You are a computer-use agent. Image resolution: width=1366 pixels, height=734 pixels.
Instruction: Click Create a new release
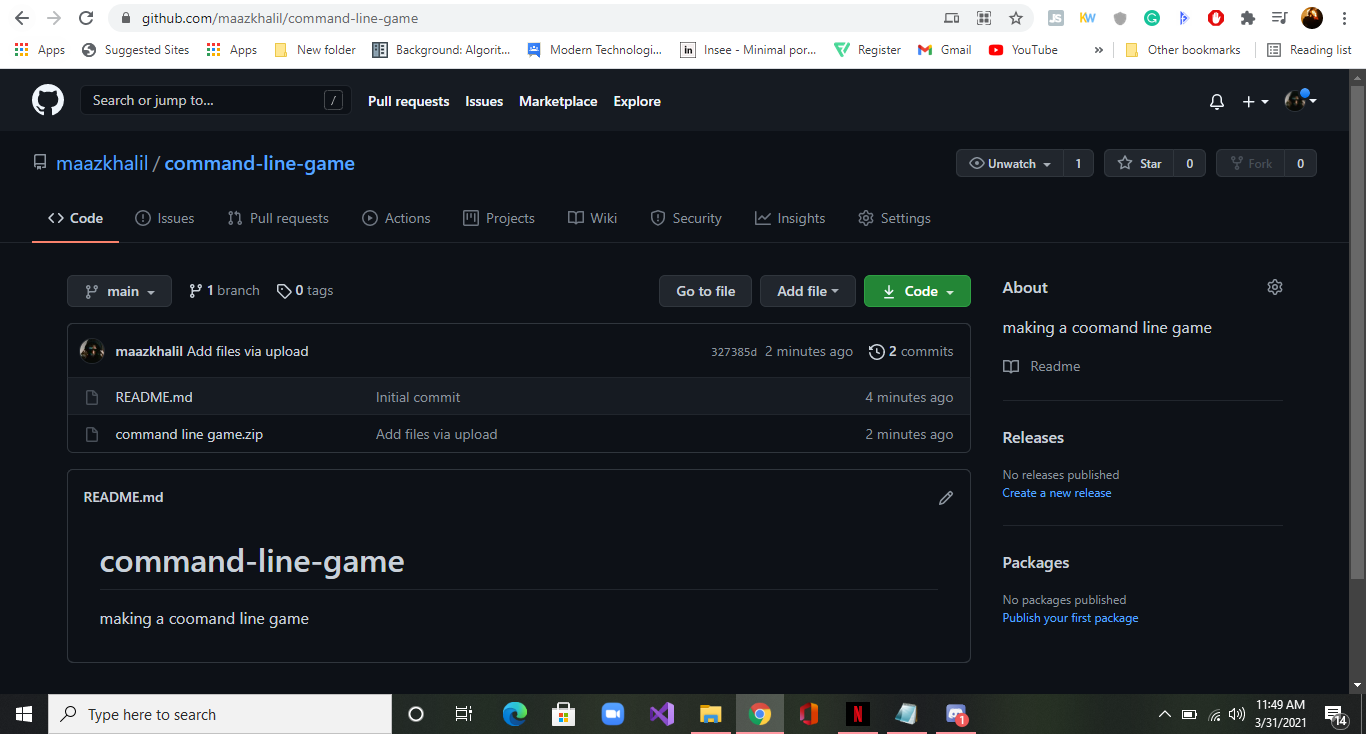click(x=1057, y=493)
